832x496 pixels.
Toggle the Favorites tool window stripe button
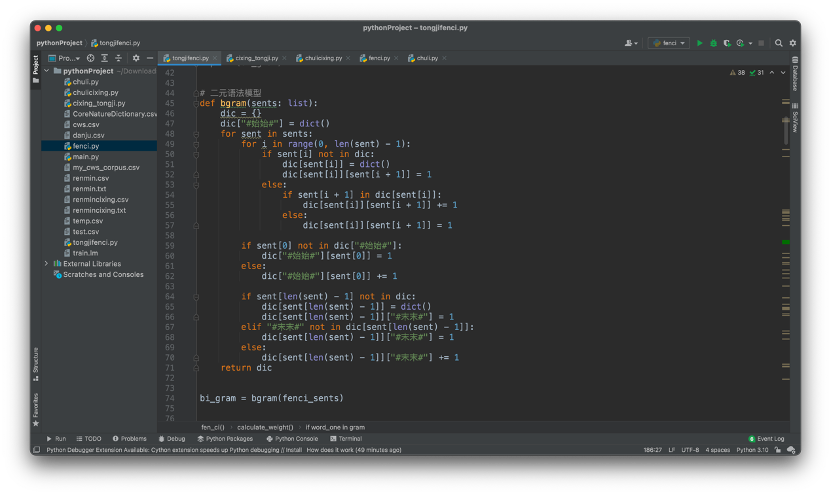coord(36,410)
